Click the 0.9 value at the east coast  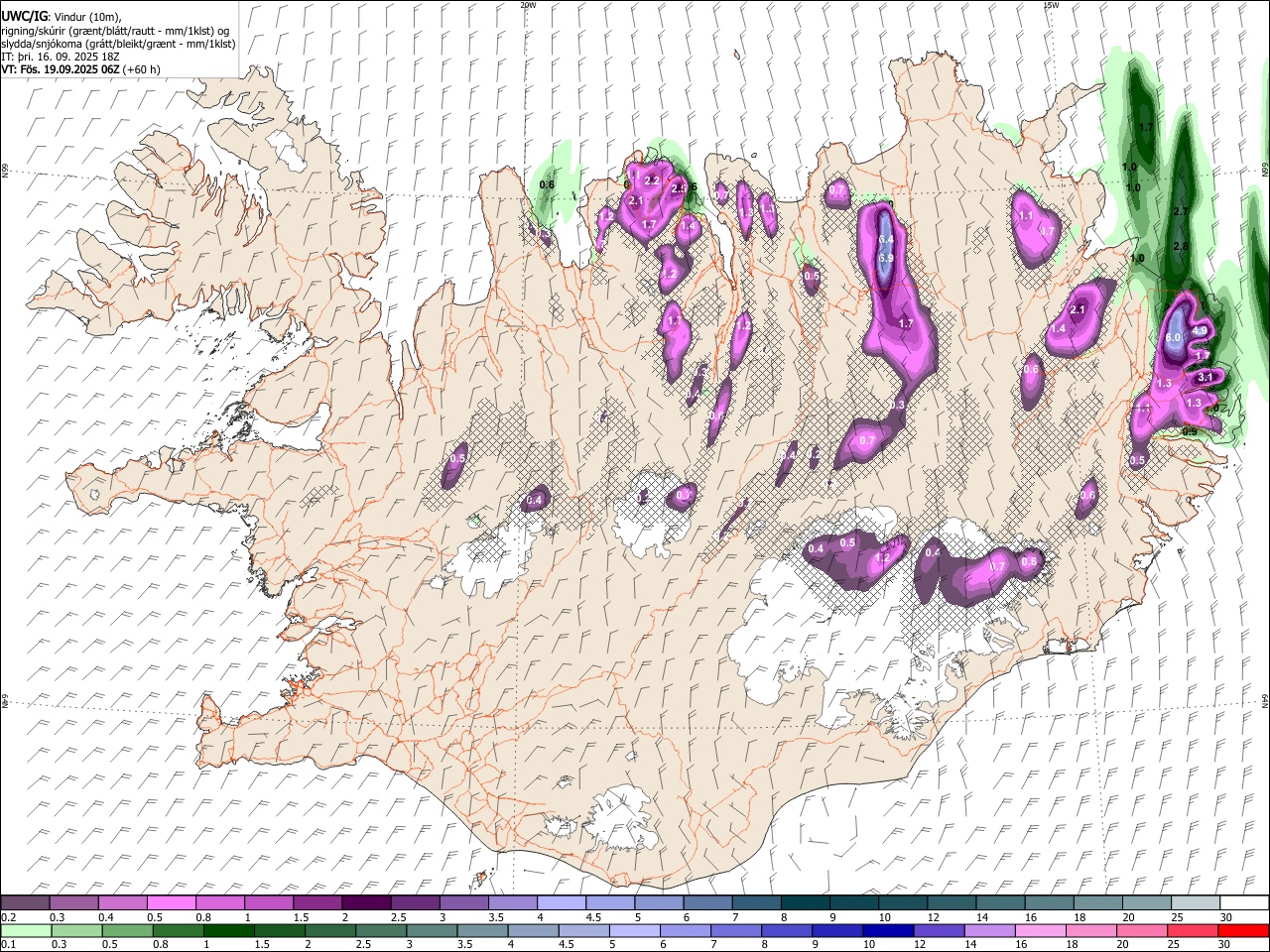[1189, 431]
